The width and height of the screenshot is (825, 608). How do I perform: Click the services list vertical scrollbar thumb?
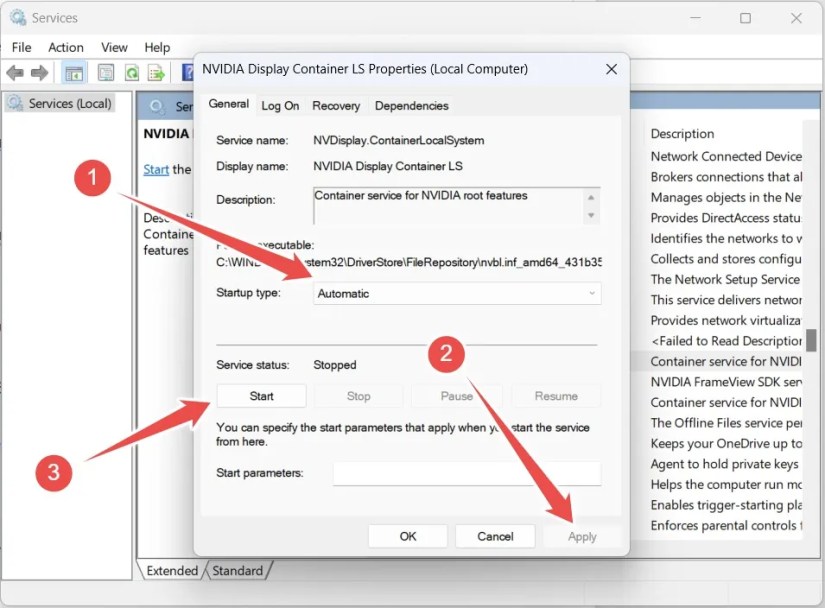[811, 340]
